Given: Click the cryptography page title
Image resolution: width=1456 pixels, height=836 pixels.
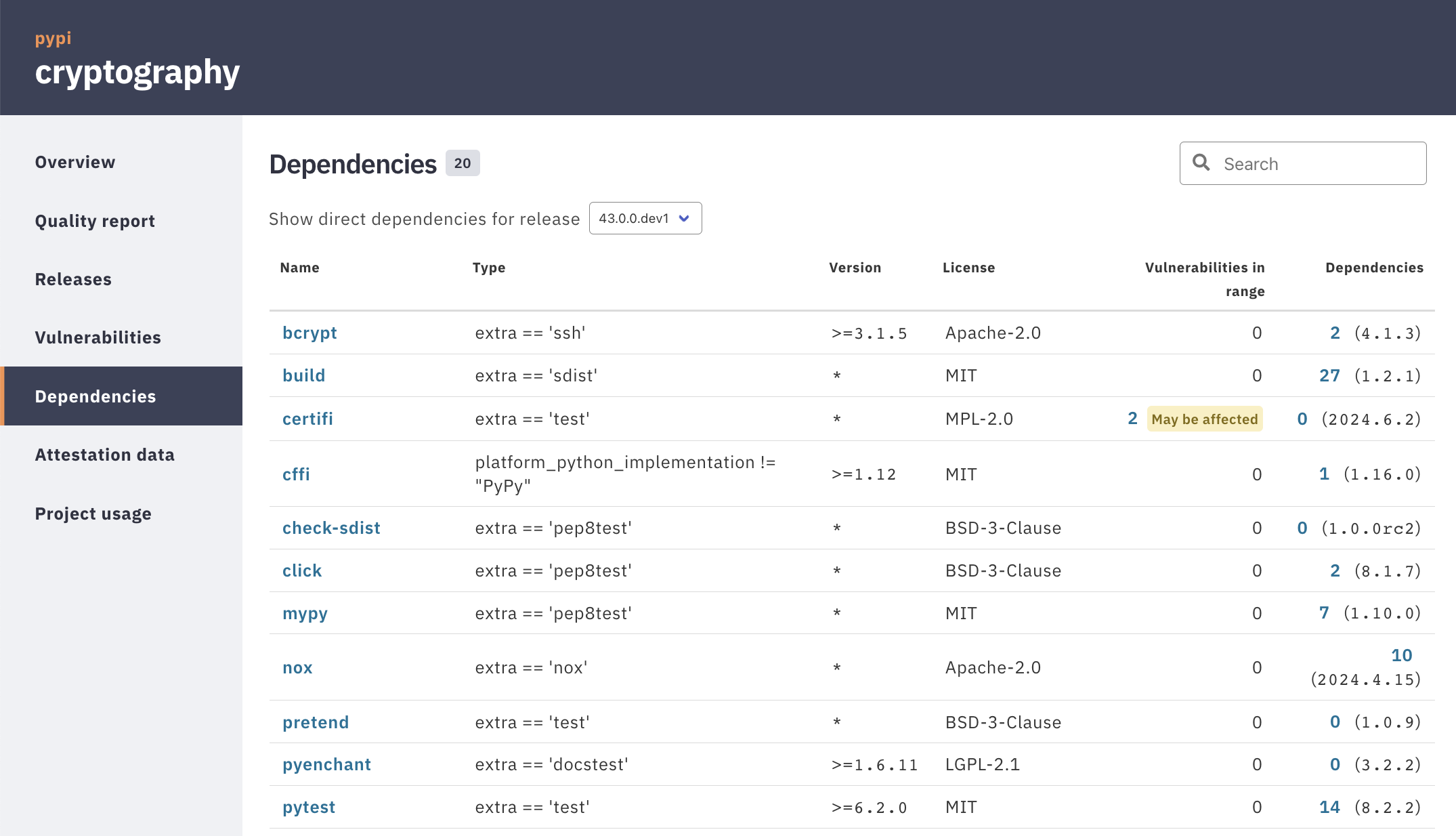Looking at the screenshot, I should 137,73.
